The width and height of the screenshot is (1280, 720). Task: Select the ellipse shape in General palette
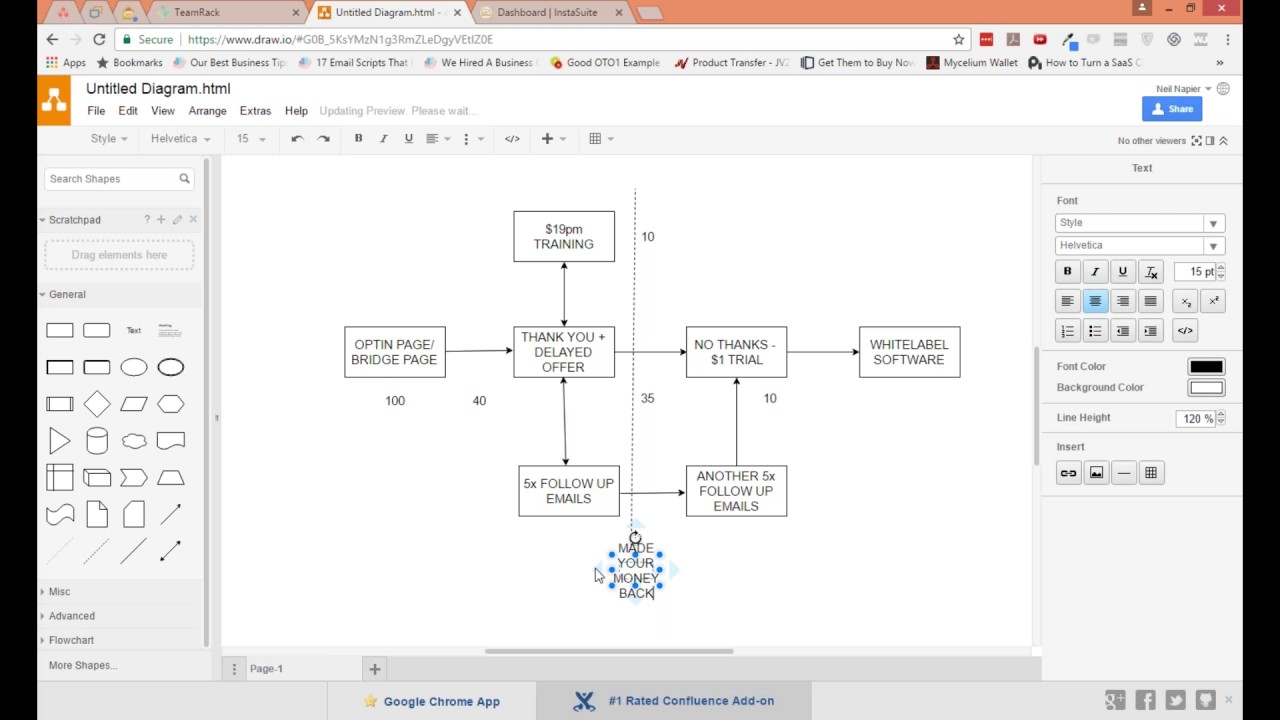pyautogui.click(x=134, y=367)
